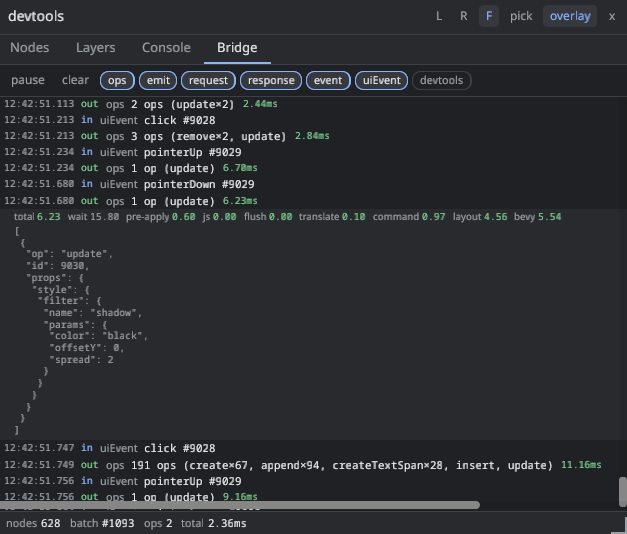
Task: Select the F floating dock mode
Action: 489,16
